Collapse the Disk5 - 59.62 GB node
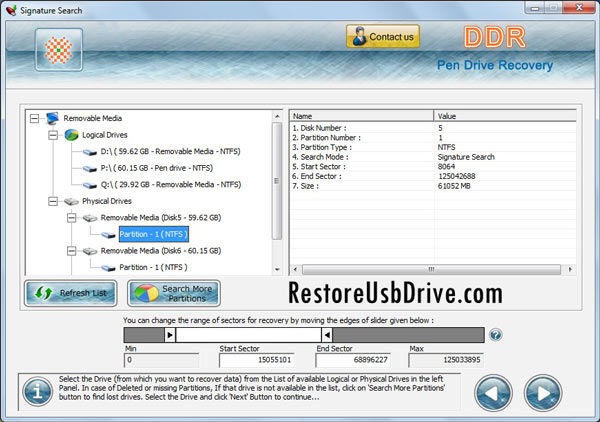The image size is (600, 422). click(x=71, y=218)
